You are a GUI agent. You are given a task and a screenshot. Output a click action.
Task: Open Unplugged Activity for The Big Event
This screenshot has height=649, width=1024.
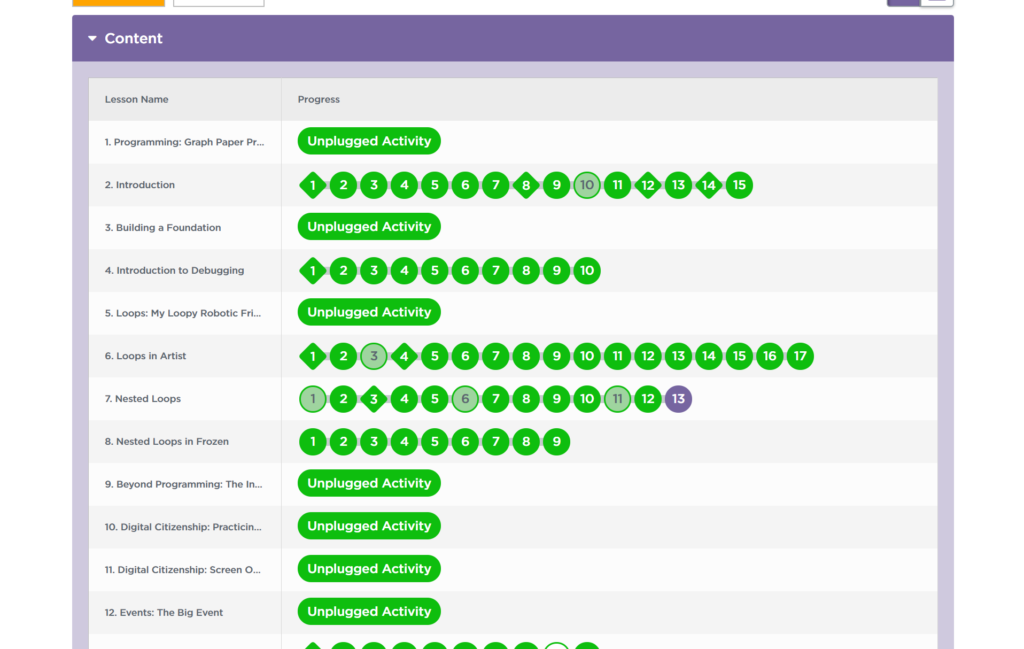click(x=369, y=612)
